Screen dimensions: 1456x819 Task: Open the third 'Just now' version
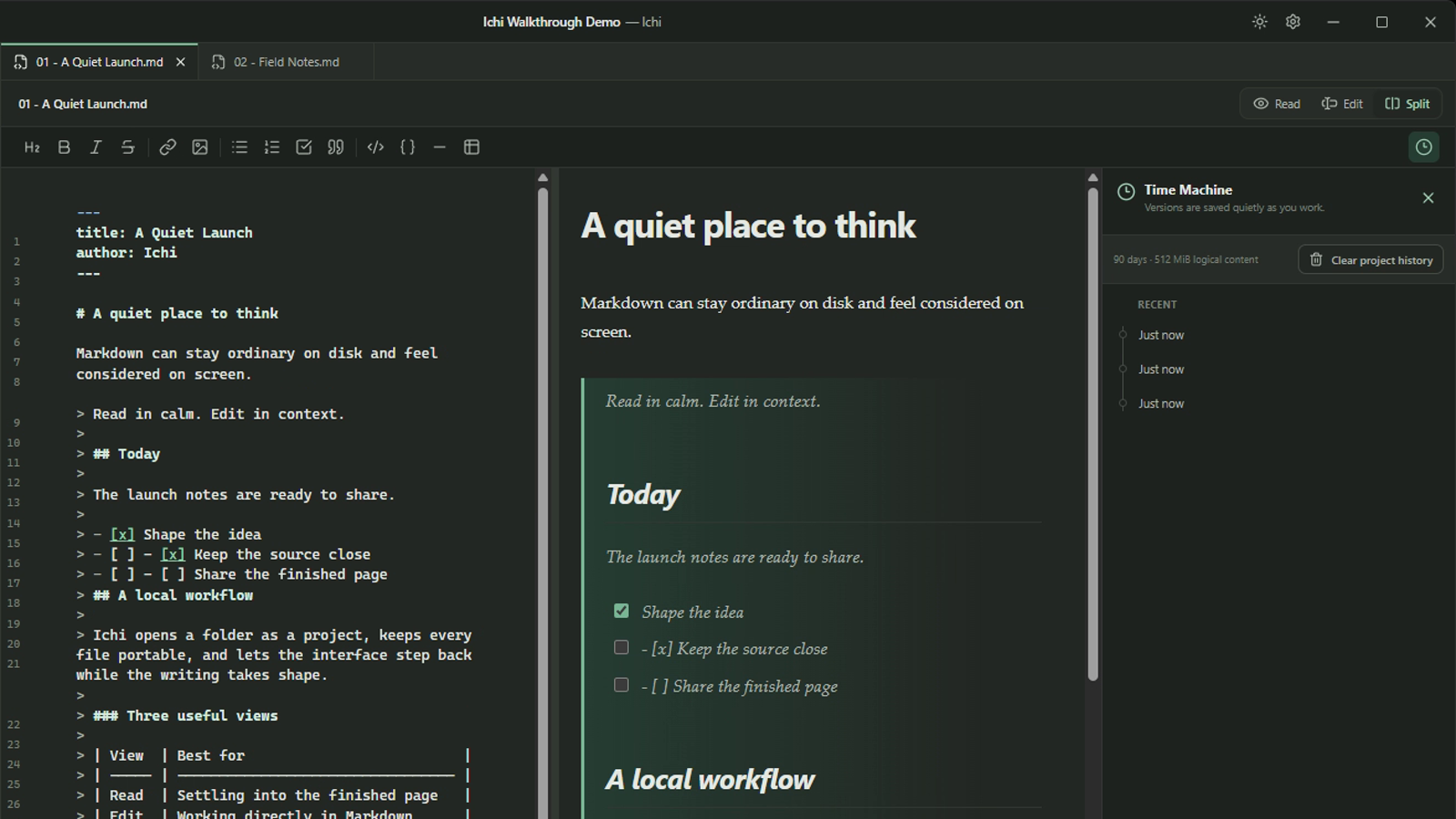1161,403
